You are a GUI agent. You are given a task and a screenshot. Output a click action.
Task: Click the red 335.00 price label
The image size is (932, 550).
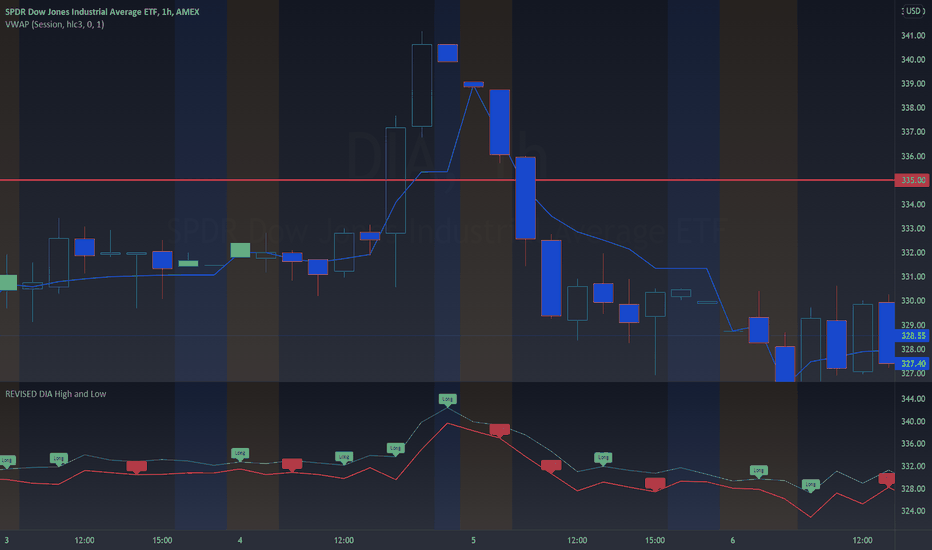tap(912, 180)
